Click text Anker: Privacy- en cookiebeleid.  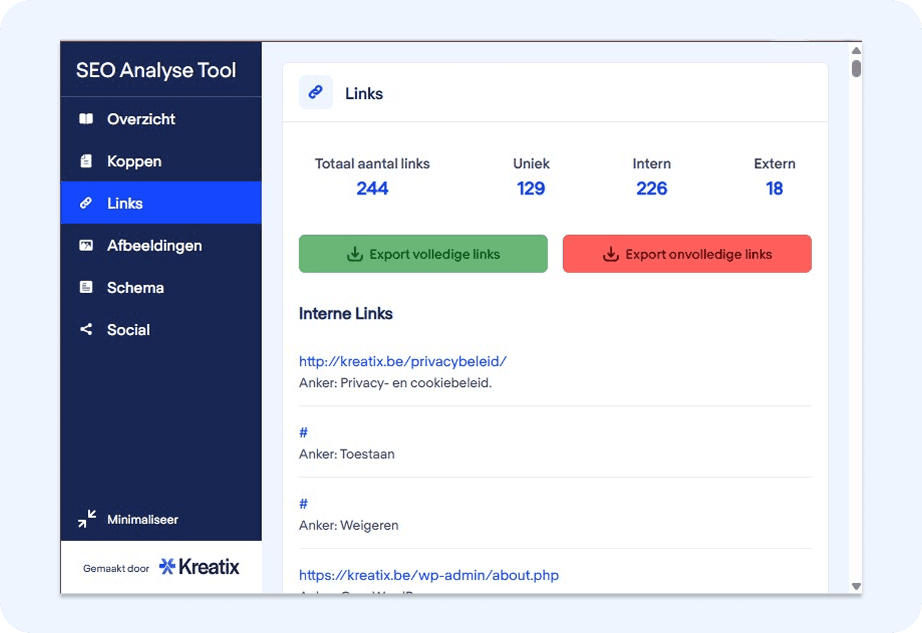[x=395, y=383]
